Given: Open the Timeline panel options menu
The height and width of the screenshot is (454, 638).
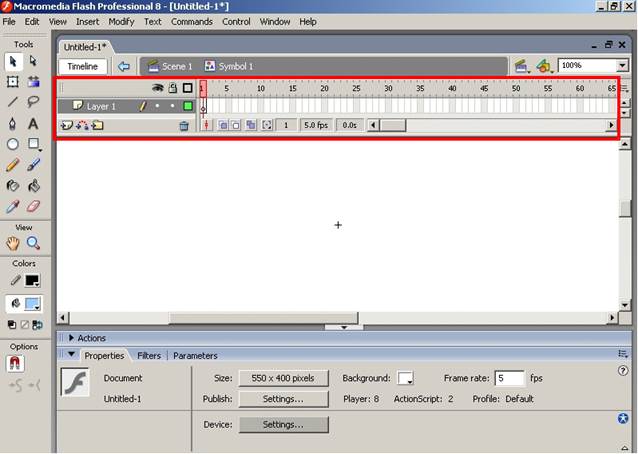Looking at the screenshot, I should 625,88.
